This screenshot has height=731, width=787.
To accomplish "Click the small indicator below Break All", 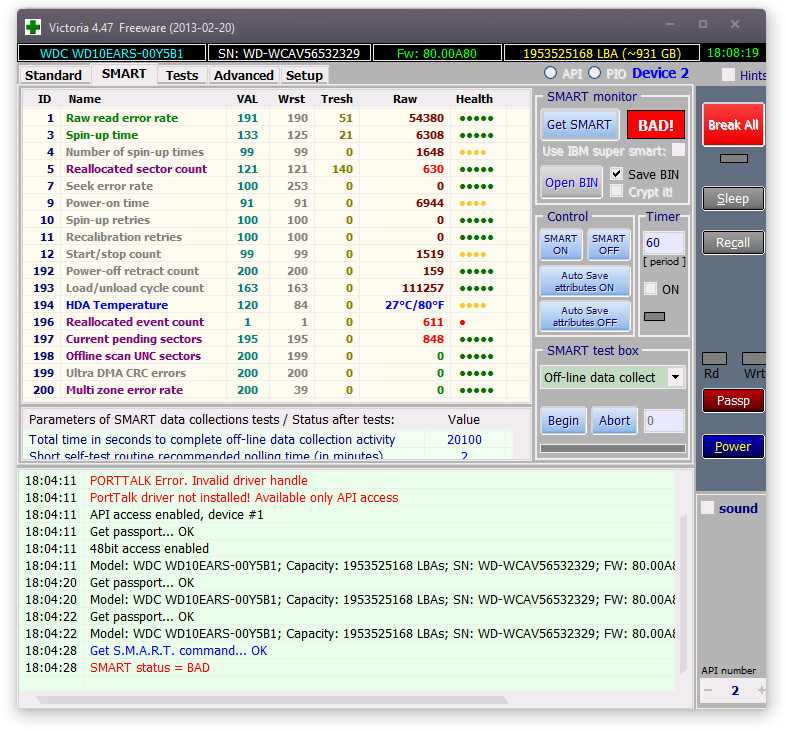I will [x=733, y=159].
